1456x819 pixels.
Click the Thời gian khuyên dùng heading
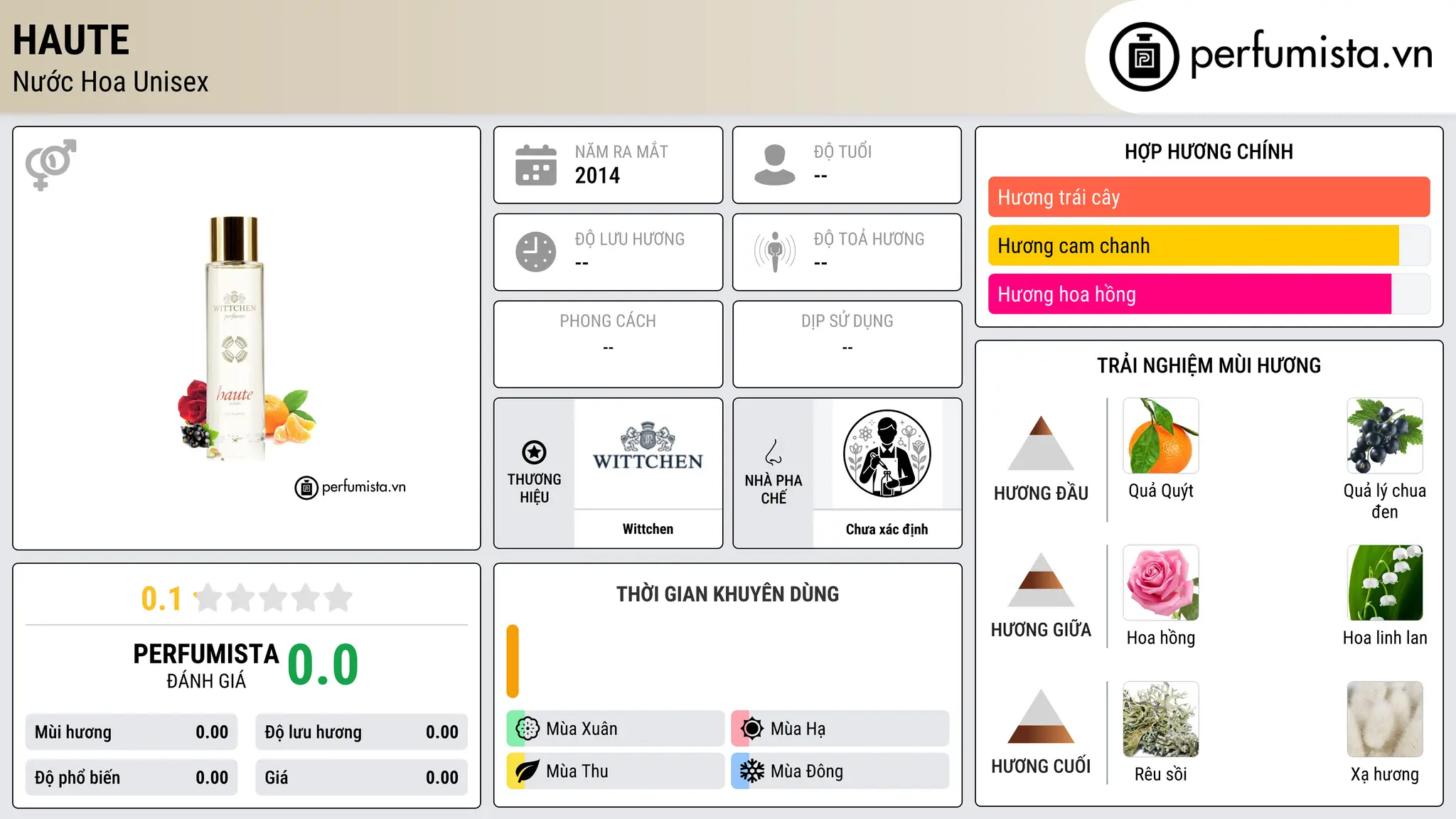tap(727, 594)
